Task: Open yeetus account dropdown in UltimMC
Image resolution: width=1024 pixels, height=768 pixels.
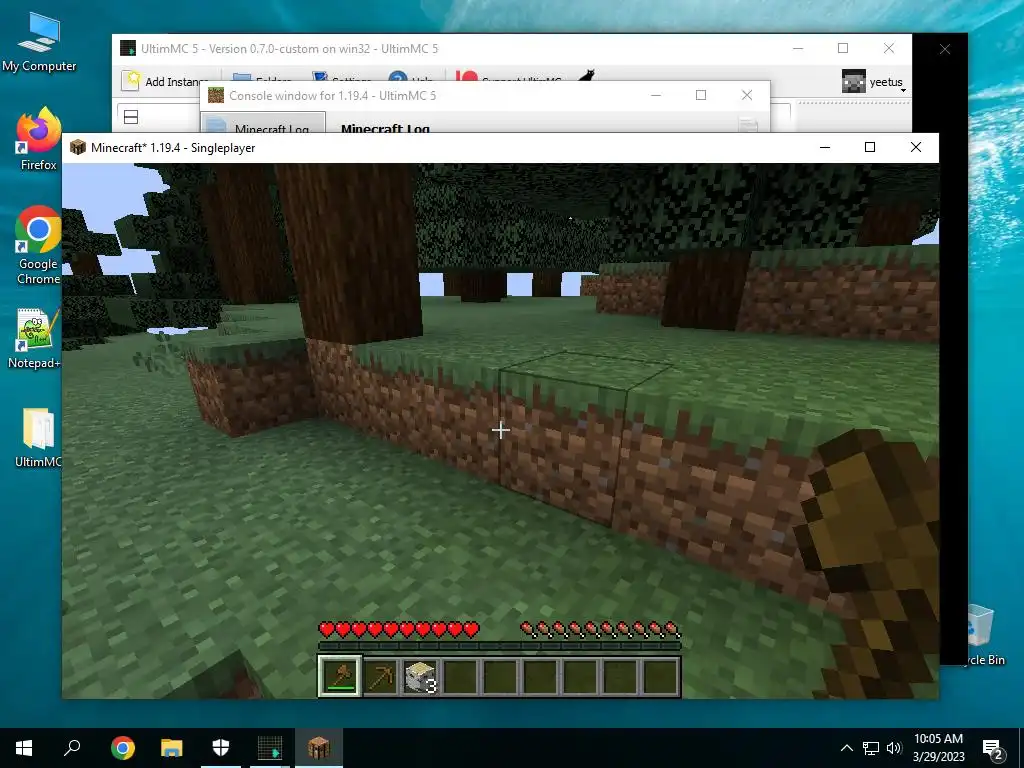Action: 874,82
